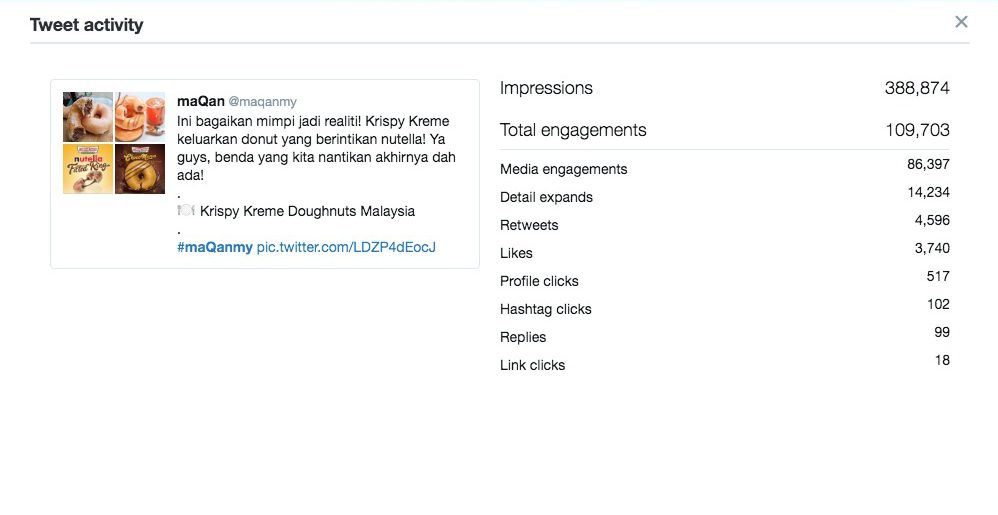The height and width of the screenshot is (515, 998).
Task: Open the top-left doughnut photo thumbnail
Action: click(x=88, y=117)
